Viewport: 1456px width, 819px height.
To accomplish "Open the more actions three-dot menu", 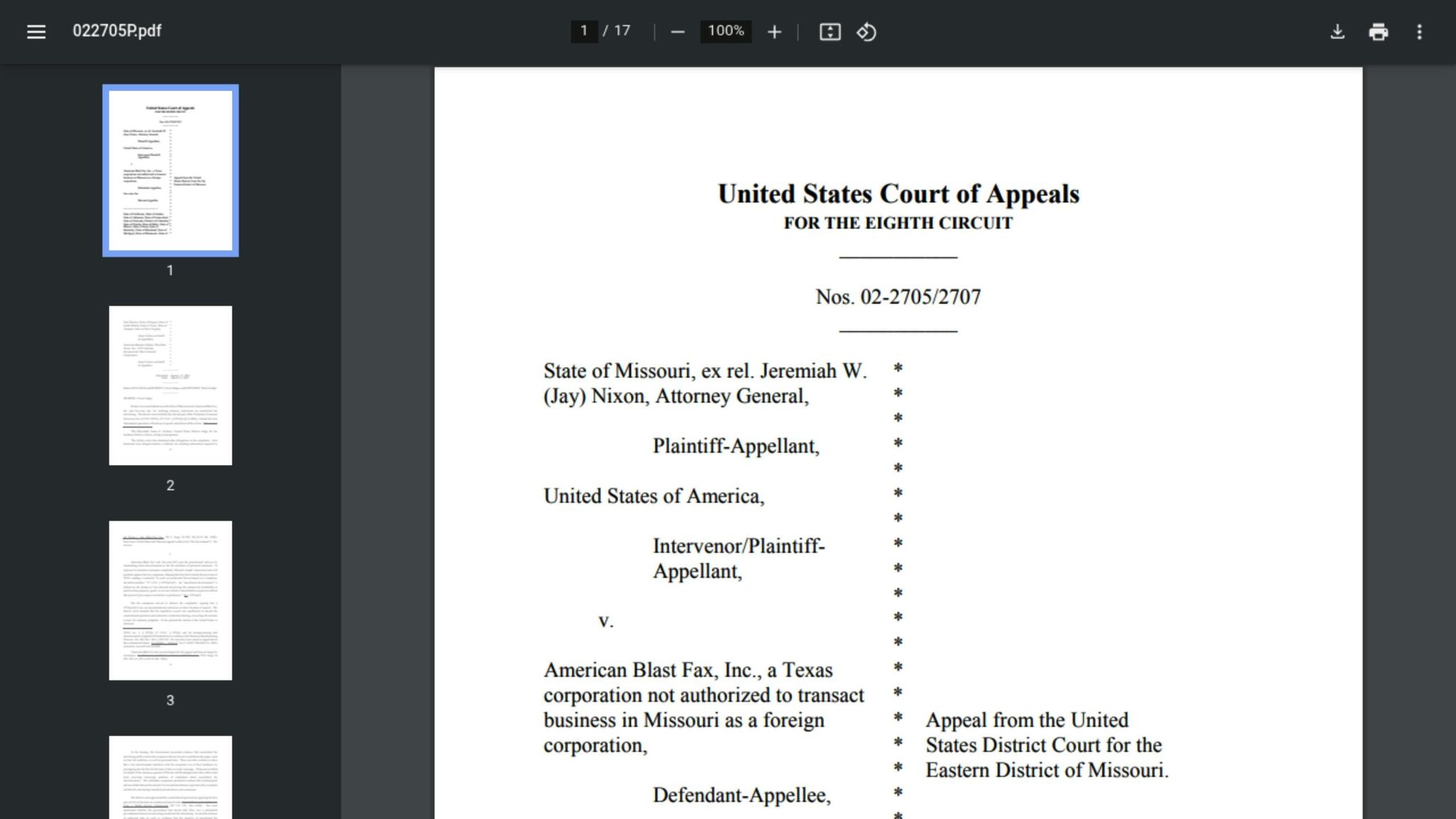I will 1419,32.
